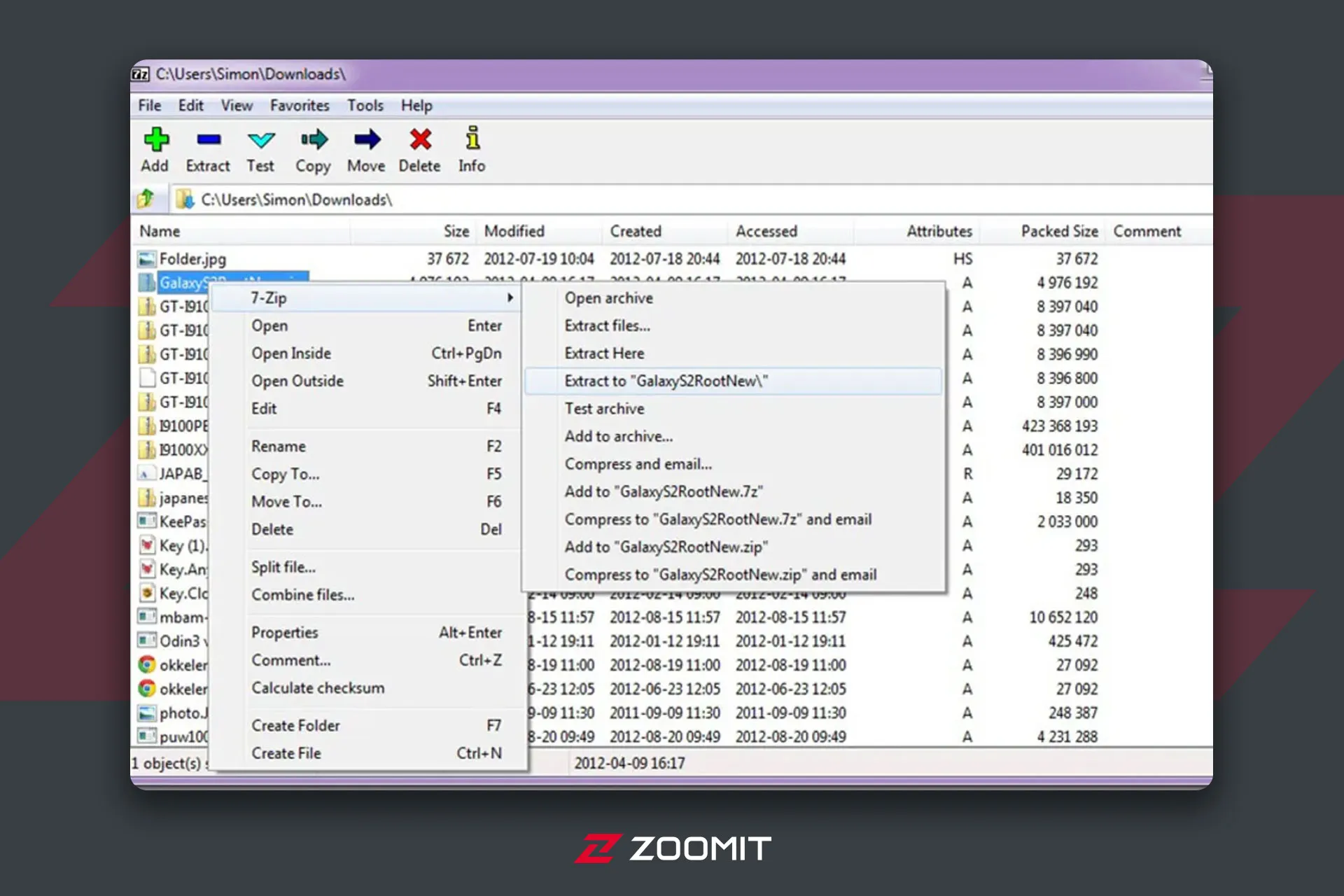This screenshot has height=896, width=1344.
Task: Click the photo.J image file icon
Action: [x=146, y=713]
